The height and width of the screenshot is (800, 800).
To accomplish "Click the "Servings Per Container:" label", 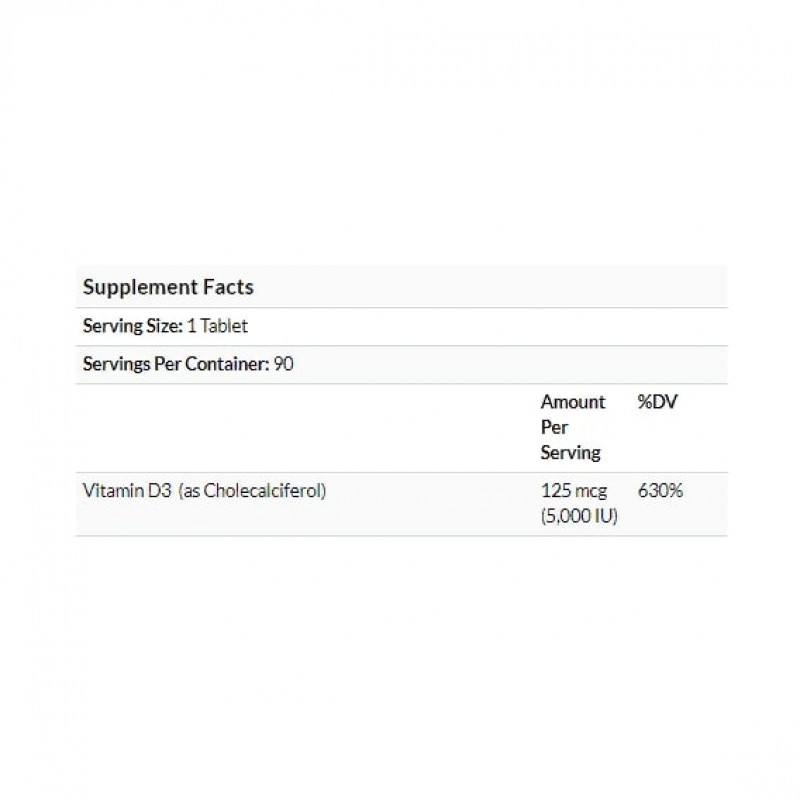I will point(176,364).
